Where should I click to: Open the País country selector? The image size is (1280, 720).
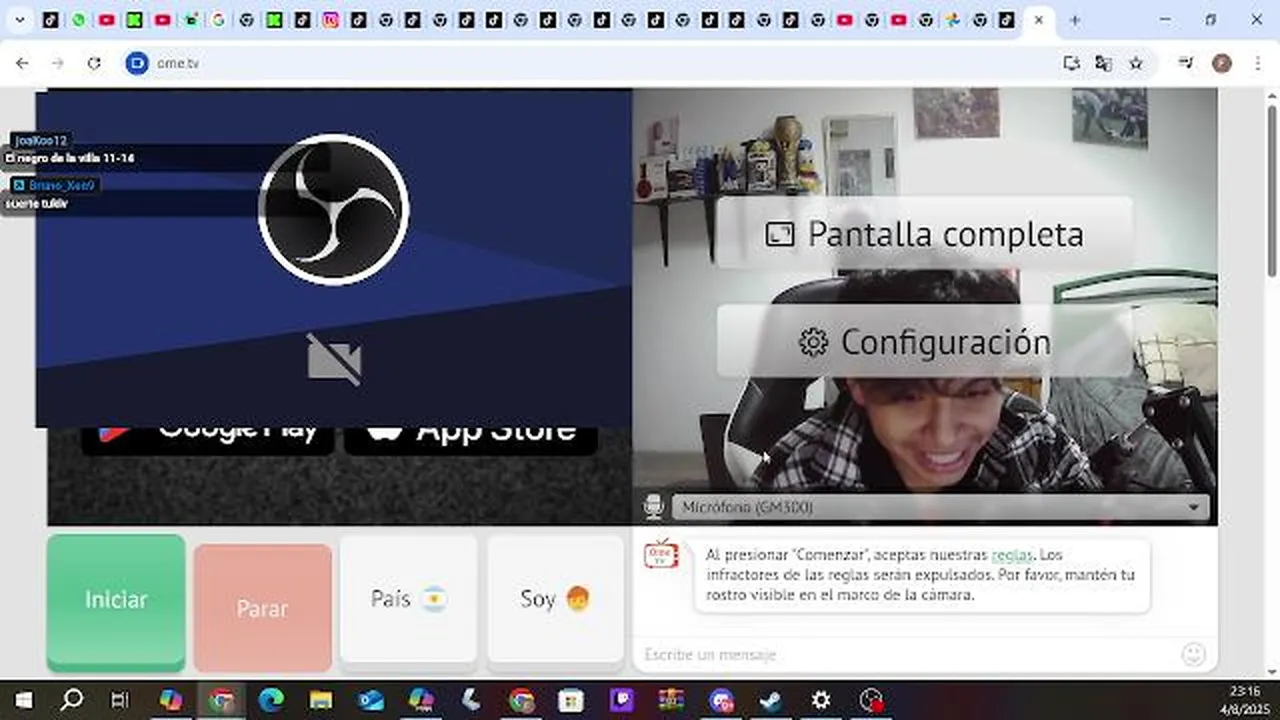[408, 599]
